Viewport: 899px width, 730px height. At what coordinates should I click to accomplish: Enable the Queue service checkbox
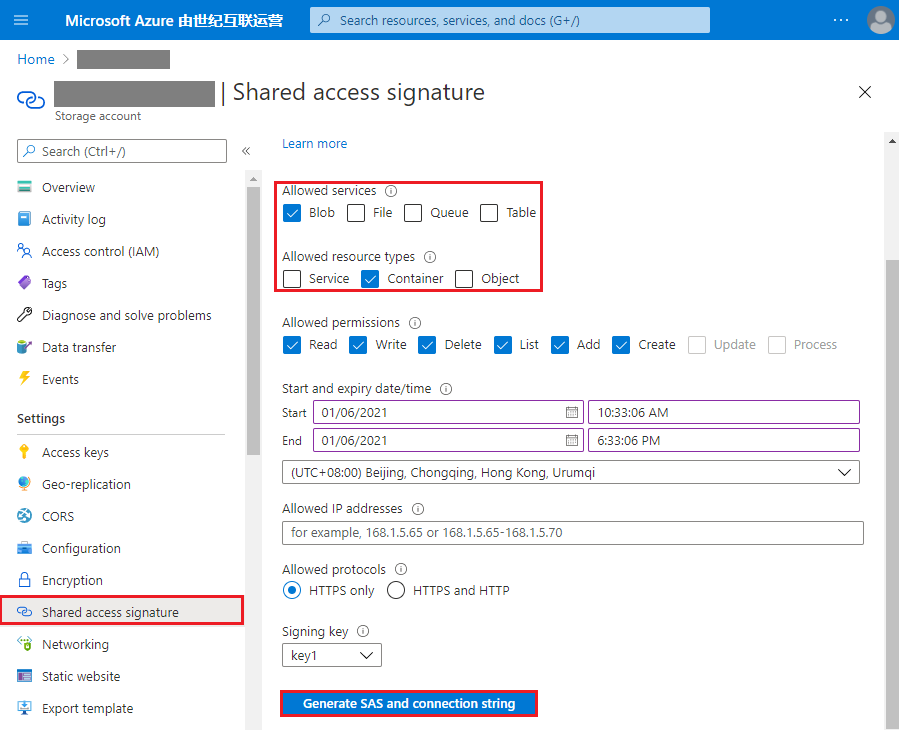(x=413, y=213)
